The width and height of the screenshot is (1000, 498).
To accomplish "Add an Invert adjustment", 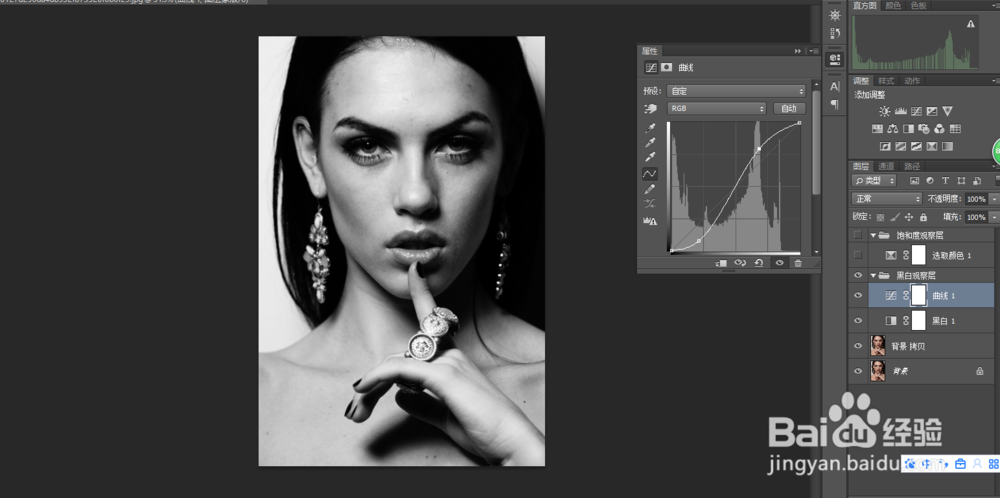I will (885, 147).
